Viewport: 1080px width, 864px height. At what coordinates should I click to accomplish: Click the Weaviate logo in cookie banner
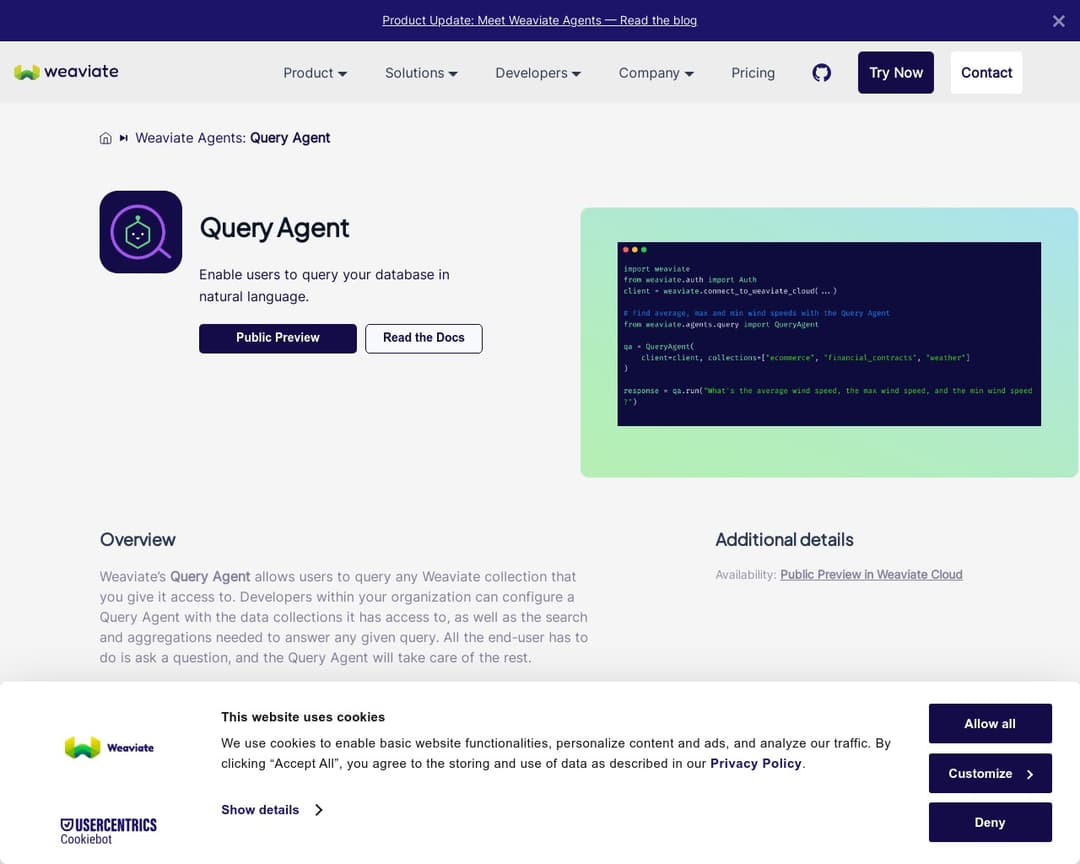click(x=110, y=748)
